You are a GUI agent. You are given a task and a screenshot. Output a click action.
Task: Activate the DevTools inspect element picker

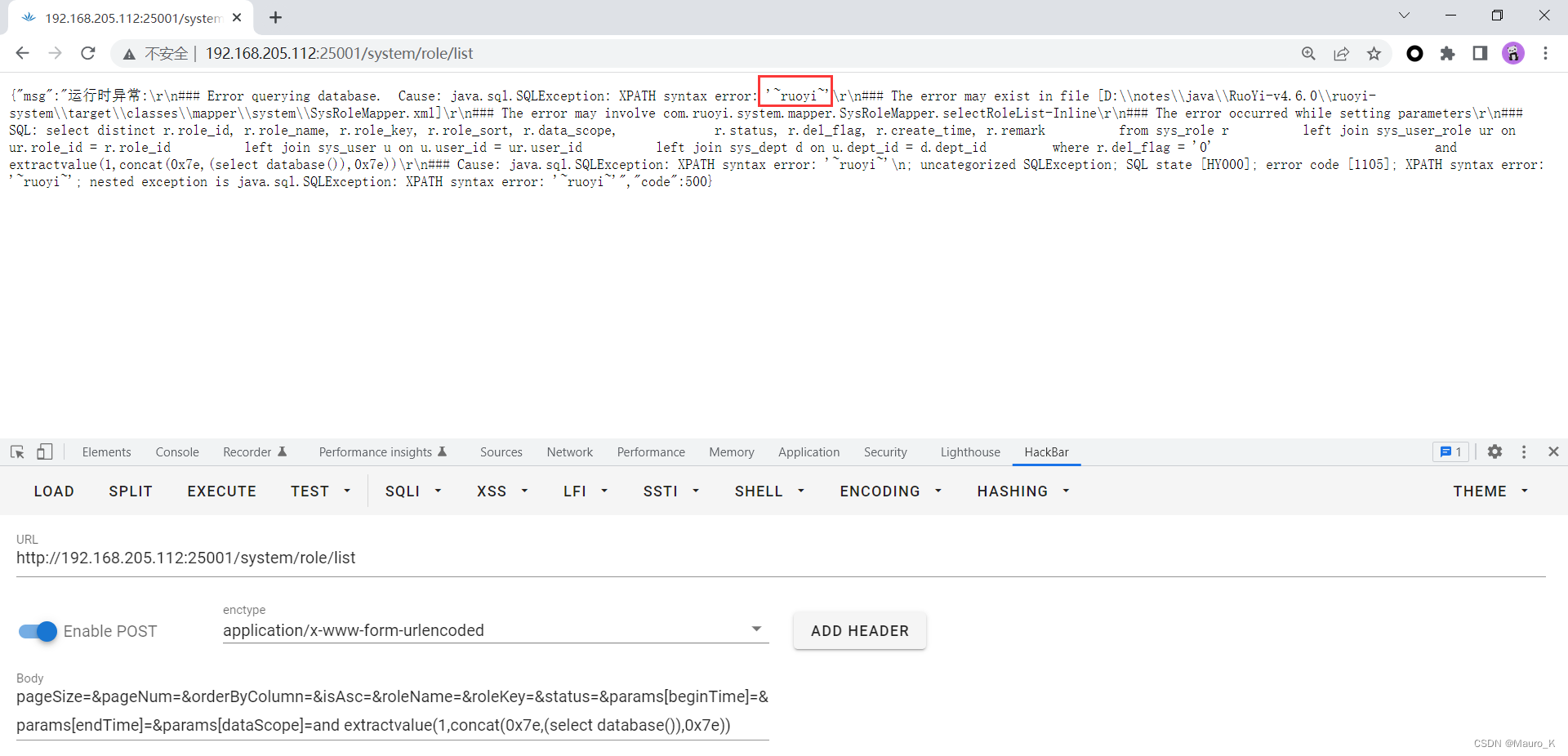(17, 451)
